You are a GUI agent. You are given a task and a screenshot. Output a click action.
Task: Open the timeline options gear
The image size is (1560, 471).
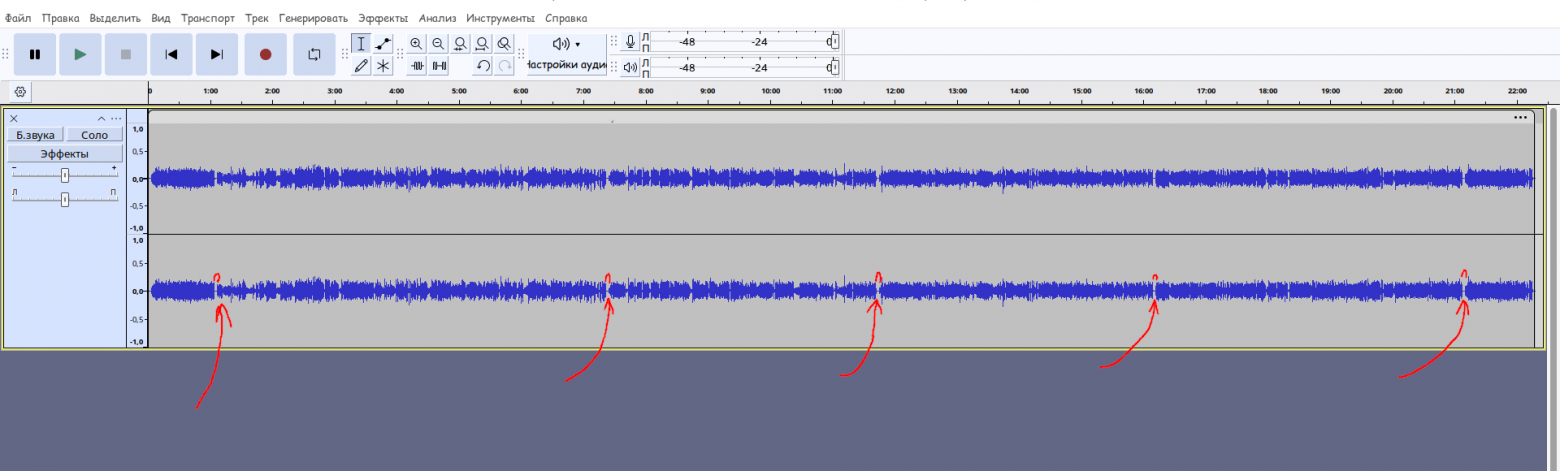pyautogui.click(x=20, y=92)
